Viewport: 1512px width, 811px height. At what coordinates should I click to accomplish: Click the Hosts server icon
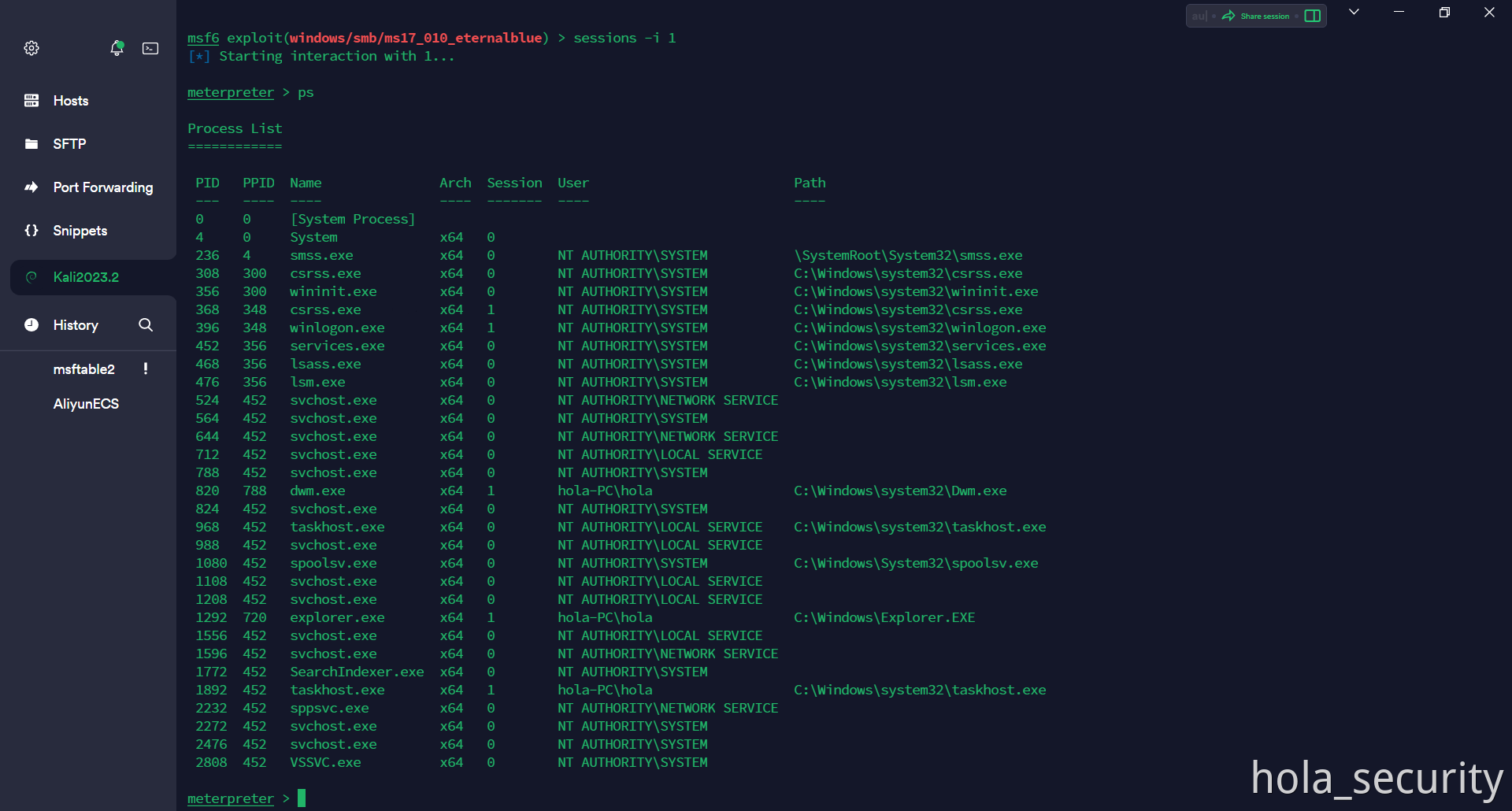pos(31,101)
